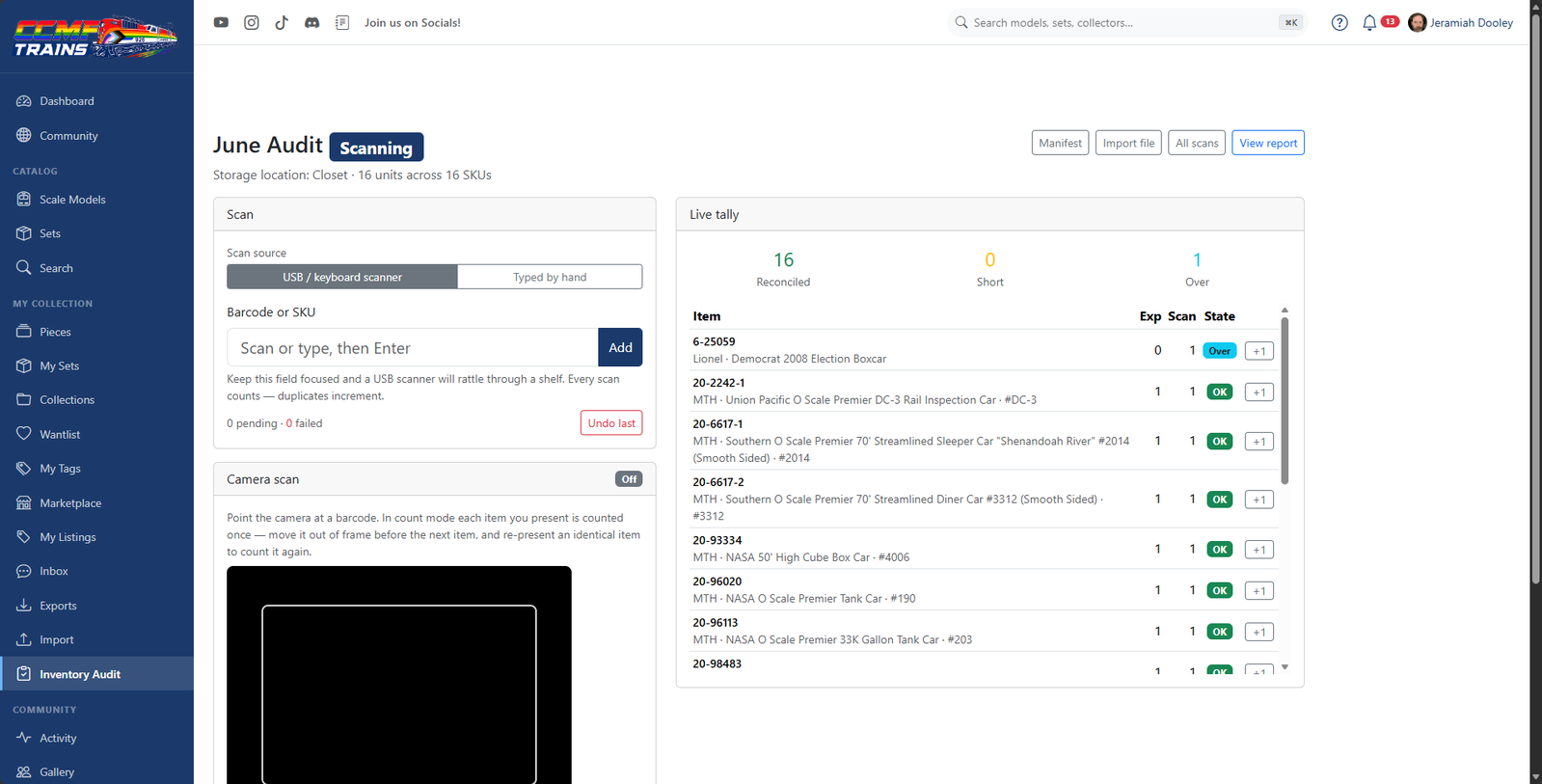Open the Discord social icon

pyautogui.click(x=311, y=22)
